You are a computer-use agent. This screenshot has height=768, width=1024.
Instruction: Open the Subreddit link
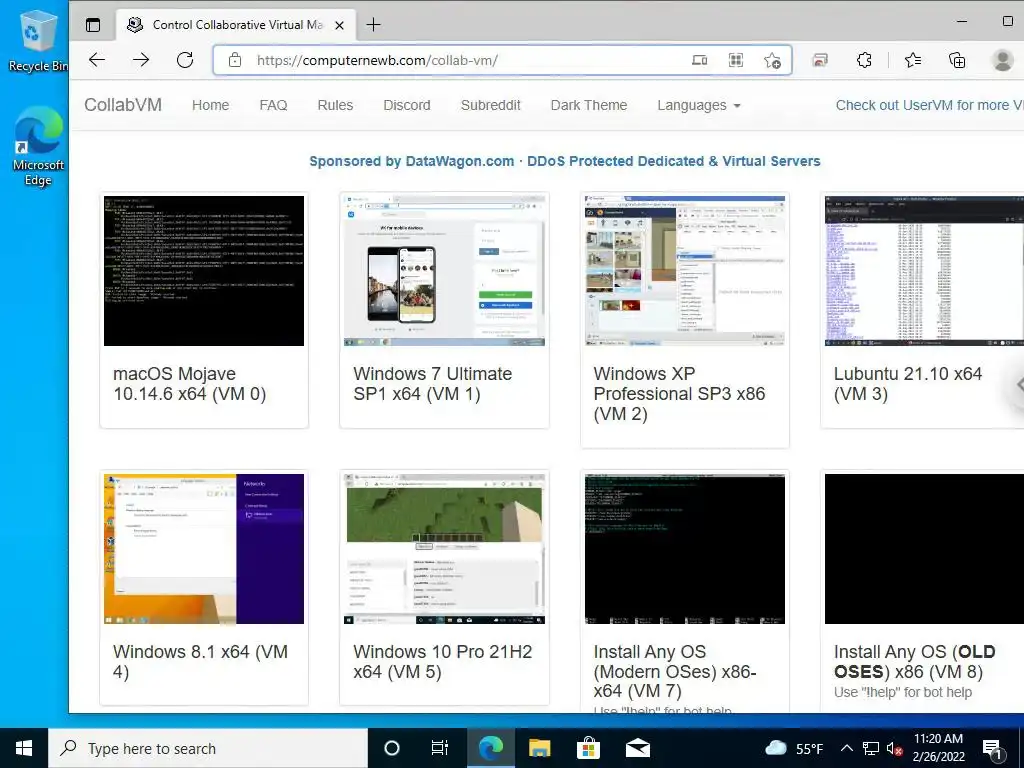point(490,105)
